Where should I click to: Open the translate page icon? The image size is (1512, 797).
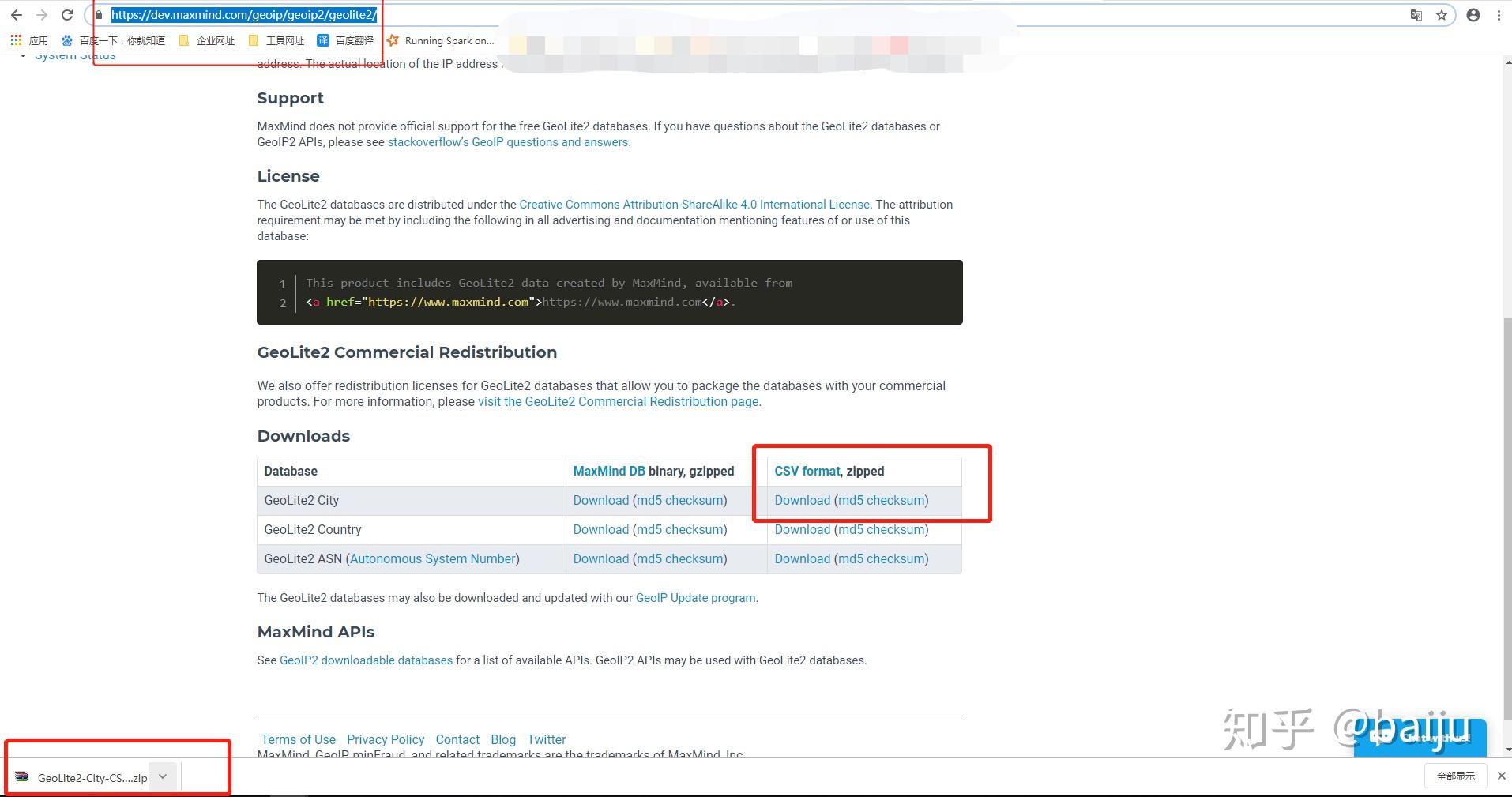point(1416,15)
